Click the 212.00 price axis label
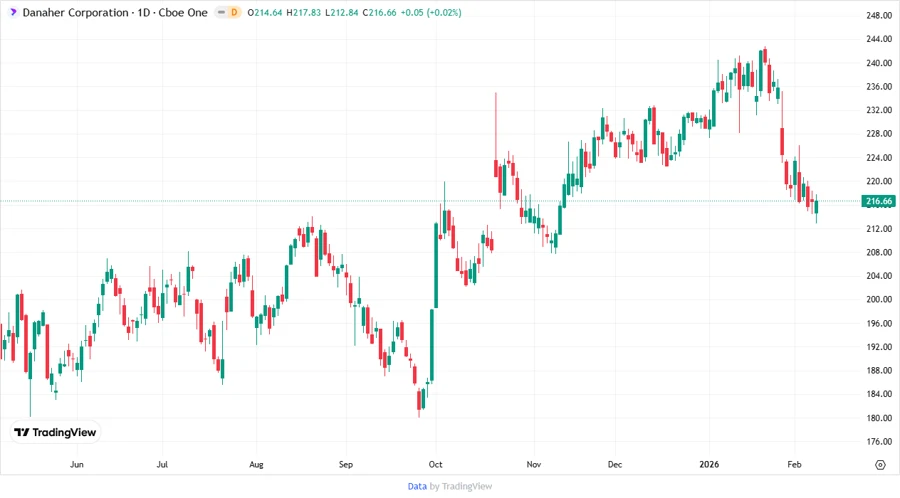Viewport: 900px width, 498px height. click(x=879, y=229)
